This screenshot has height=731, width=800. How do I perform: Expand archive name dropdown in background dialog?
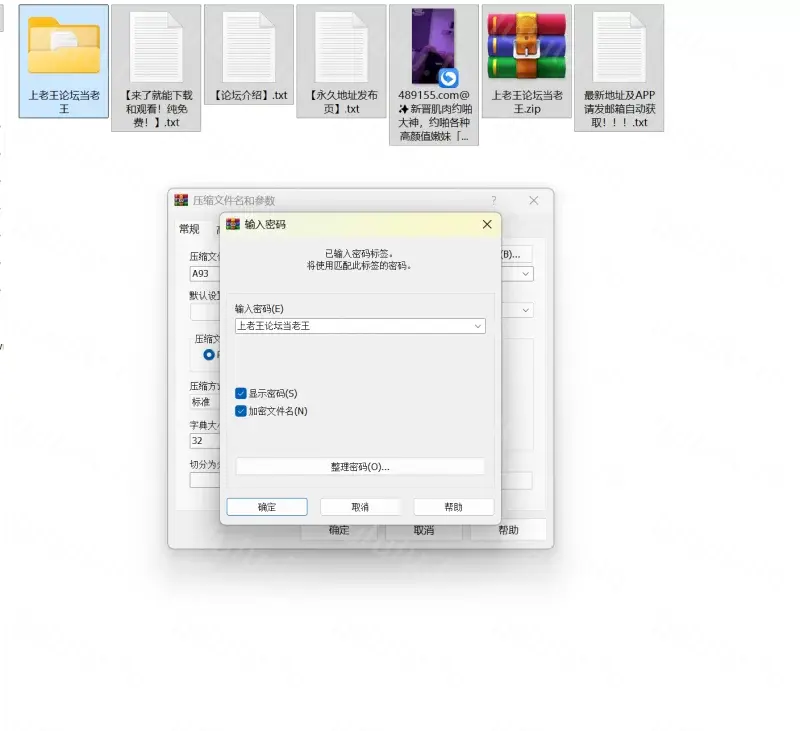click(526, 274)
